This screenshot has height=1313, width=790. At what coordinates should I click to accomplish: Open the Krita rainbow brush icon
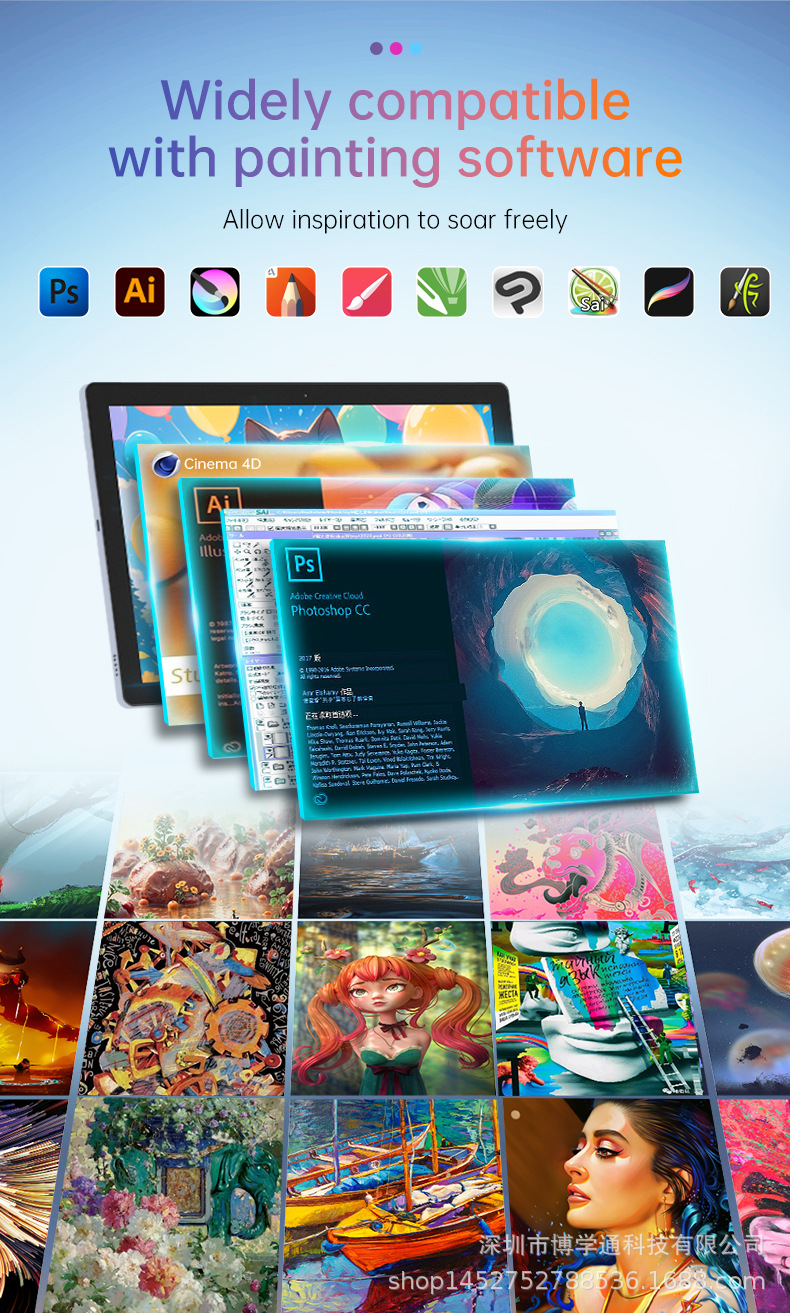point(215,292)
